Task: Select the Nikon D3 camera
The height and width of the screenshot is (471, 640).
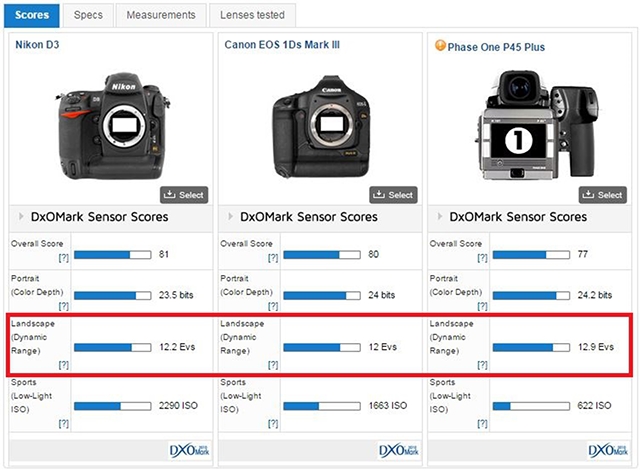Action: point(183,194)
